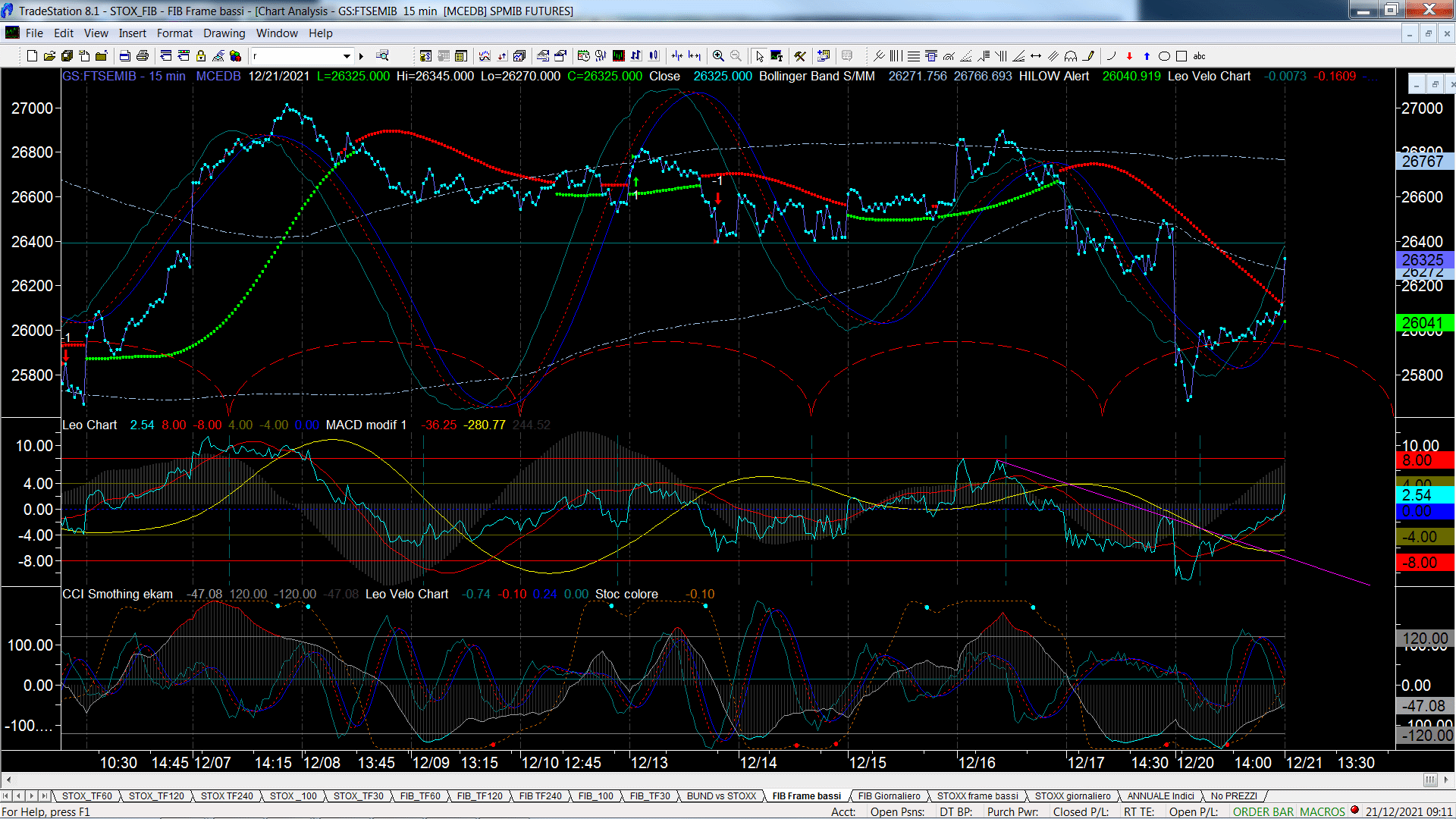Open the Help menu

pyautogui.click(x=321, y=33)
